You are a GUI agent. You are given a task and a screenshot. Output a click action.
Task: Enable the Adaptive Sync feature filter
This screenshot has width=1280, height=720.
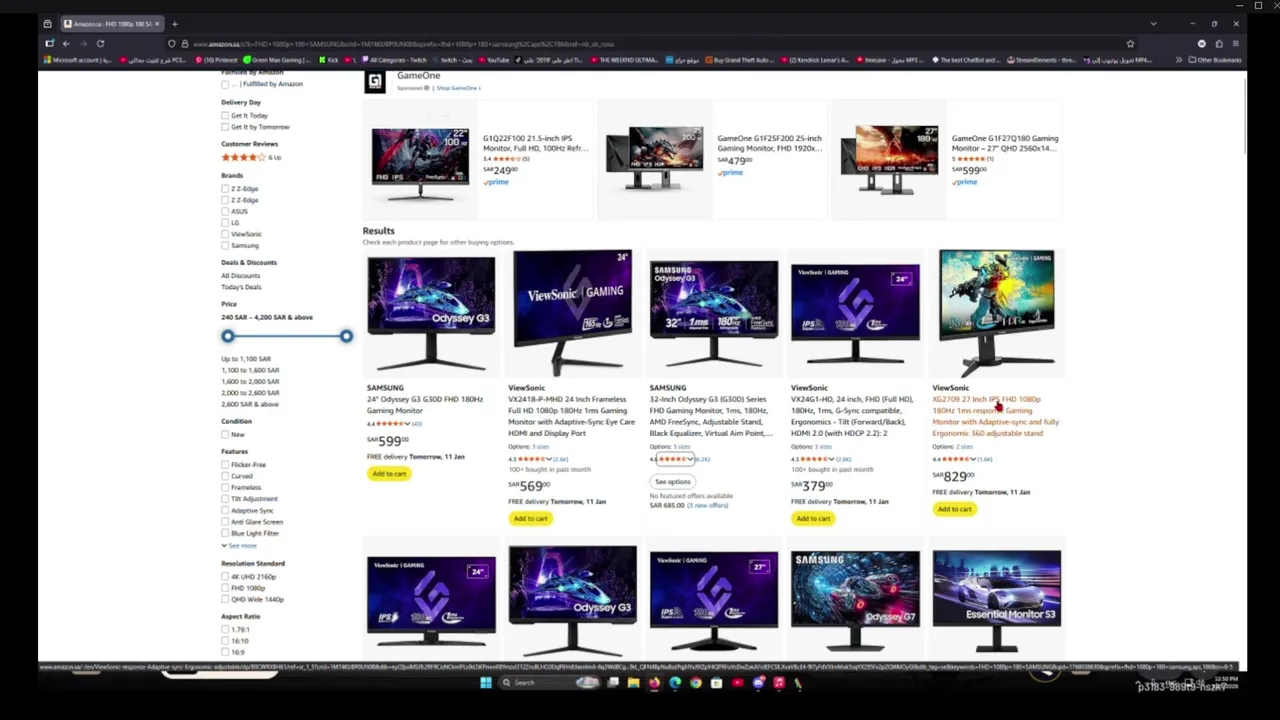pos(225,510)
